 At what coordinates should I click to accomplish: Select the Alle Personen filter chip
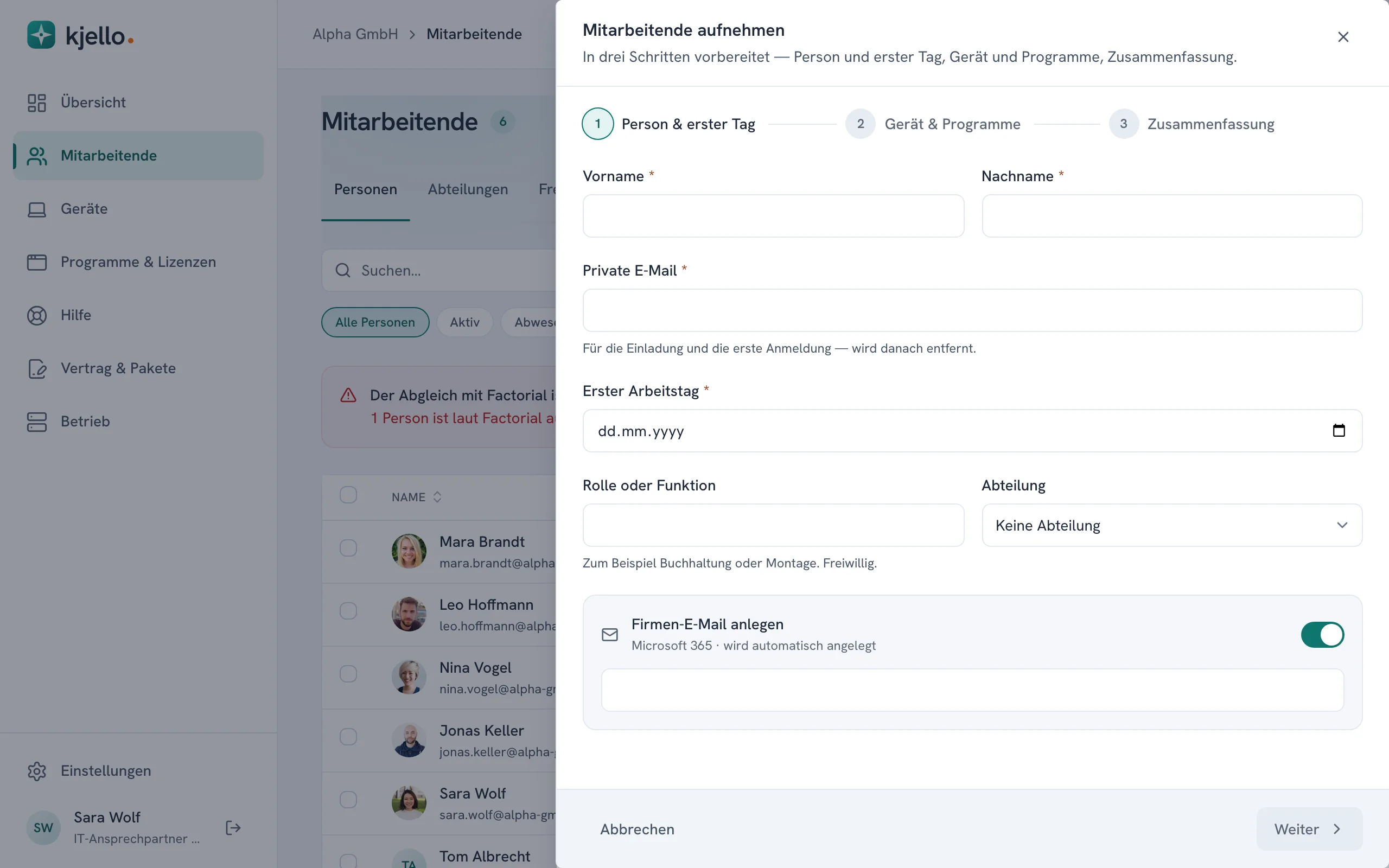coord(375,322)
